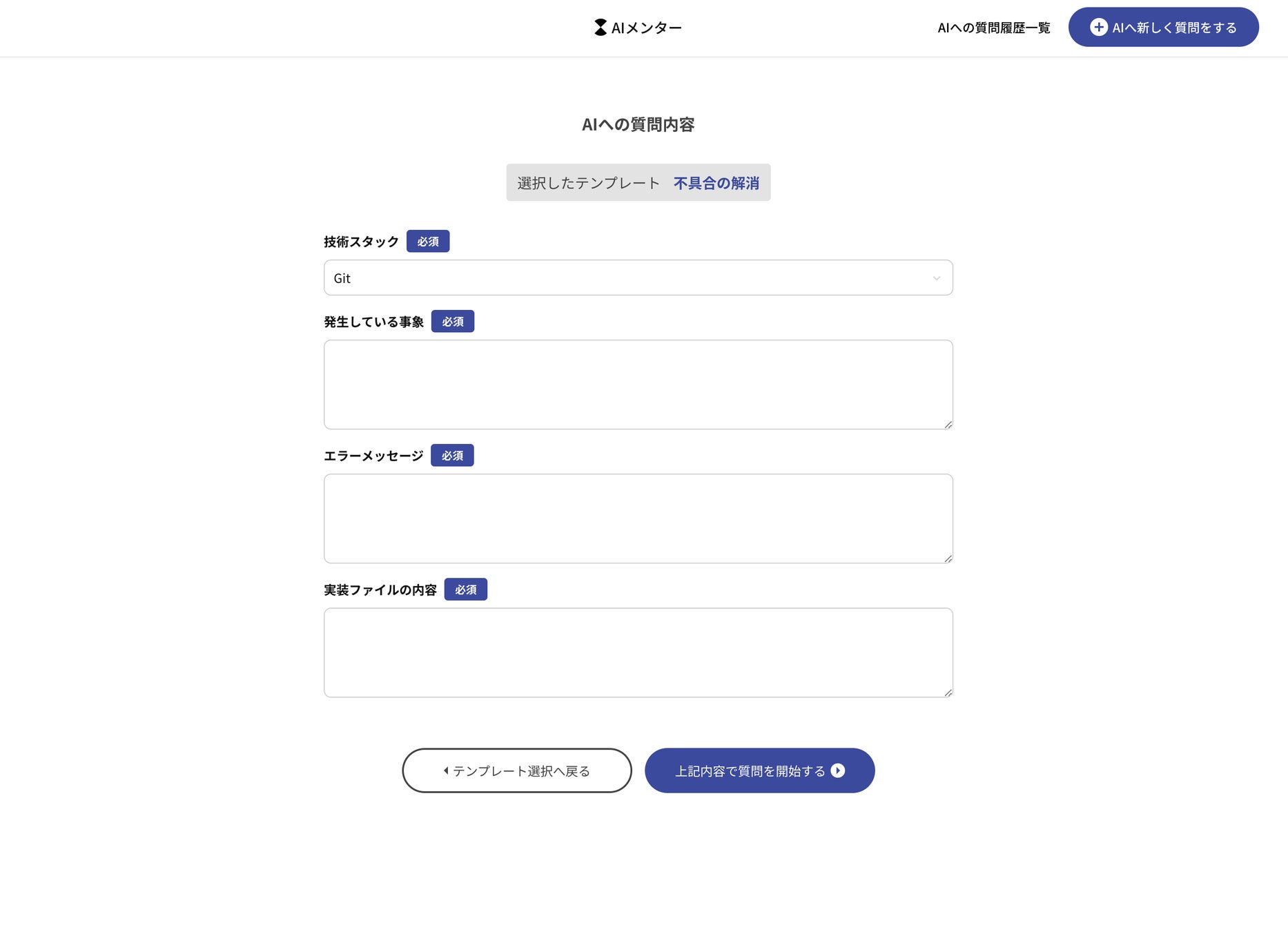Click the AIメンター logo icon
Screen dimensions: 1288x932
point(601,28)
